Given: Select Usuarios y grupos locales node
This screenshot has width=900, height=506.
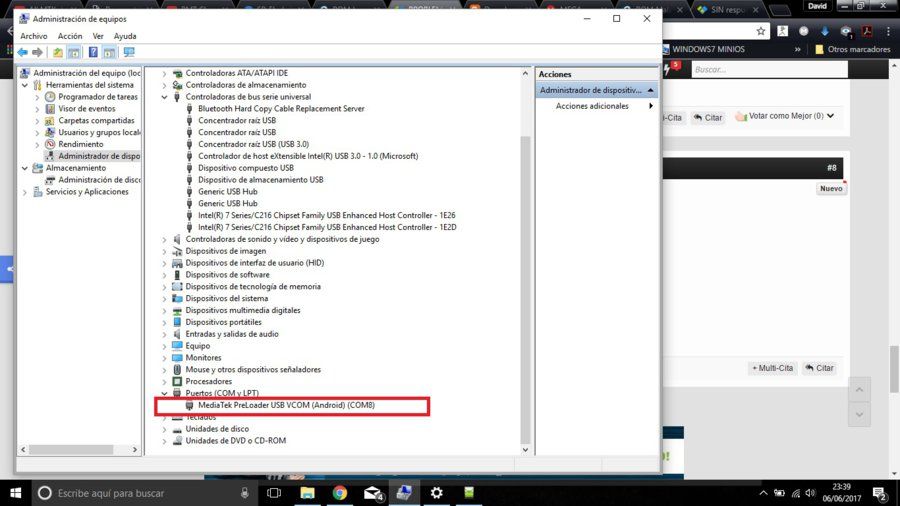Looking at the screenshot, I should 99,133.
